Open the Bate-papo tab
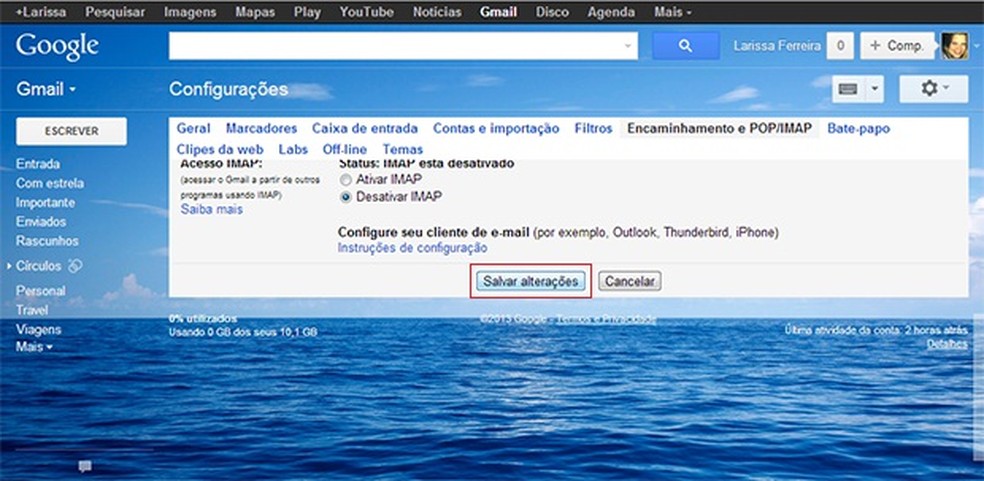 click(x=858, y=129)
